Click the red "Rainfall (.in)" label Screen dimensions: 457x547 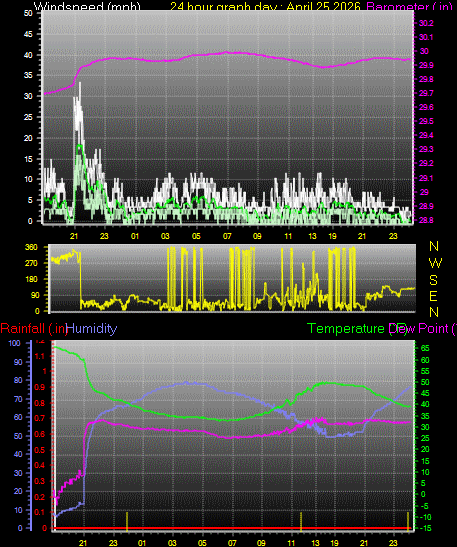pyautogui.click(x=33, y=329)
